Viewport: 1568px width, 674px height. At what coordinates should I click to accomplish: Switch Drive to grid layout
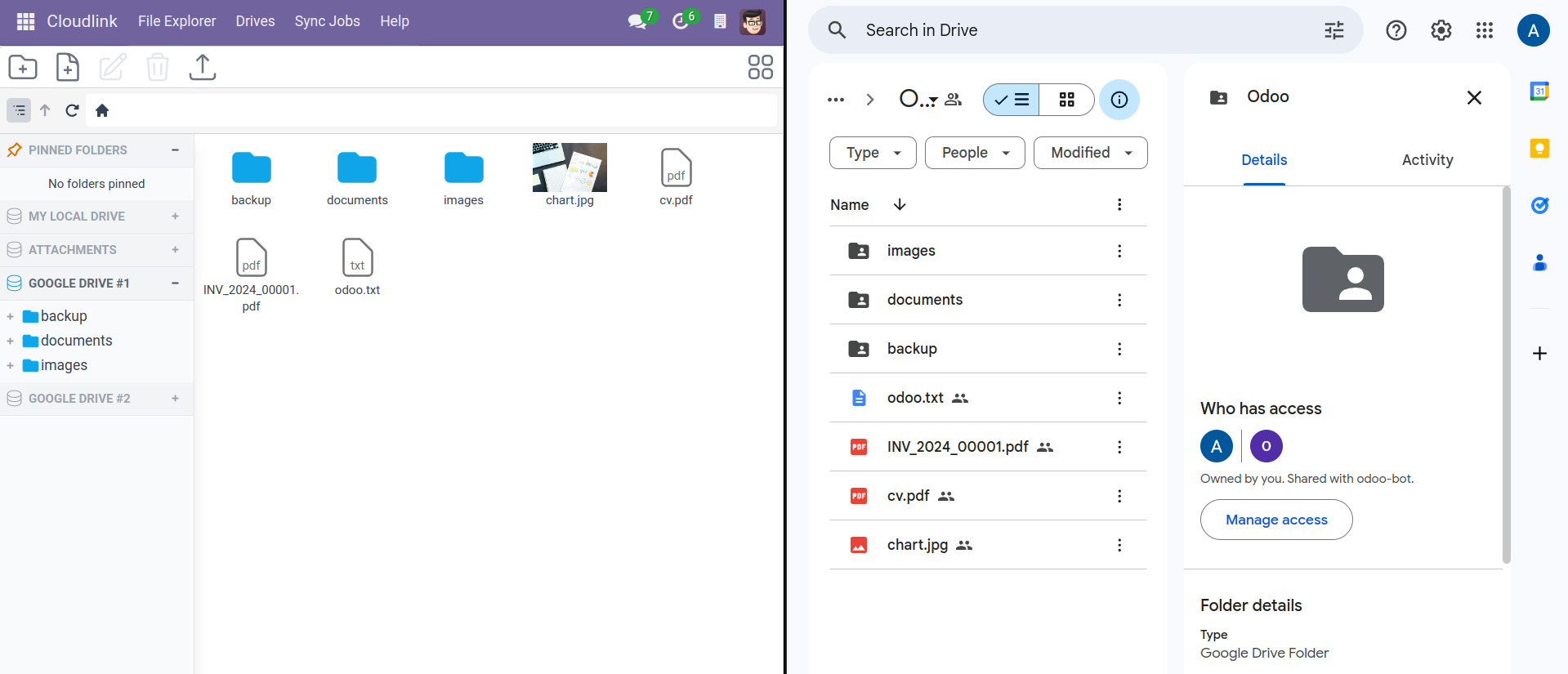click(1066, 100)
